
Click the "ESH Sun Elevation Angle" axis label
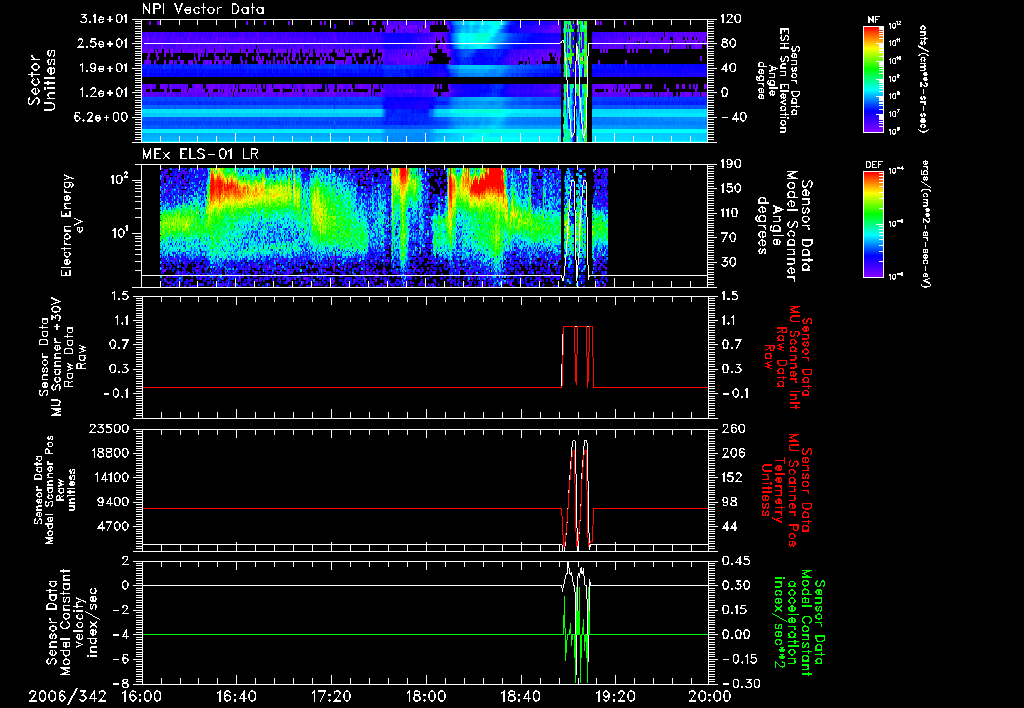tap(778, 80)
